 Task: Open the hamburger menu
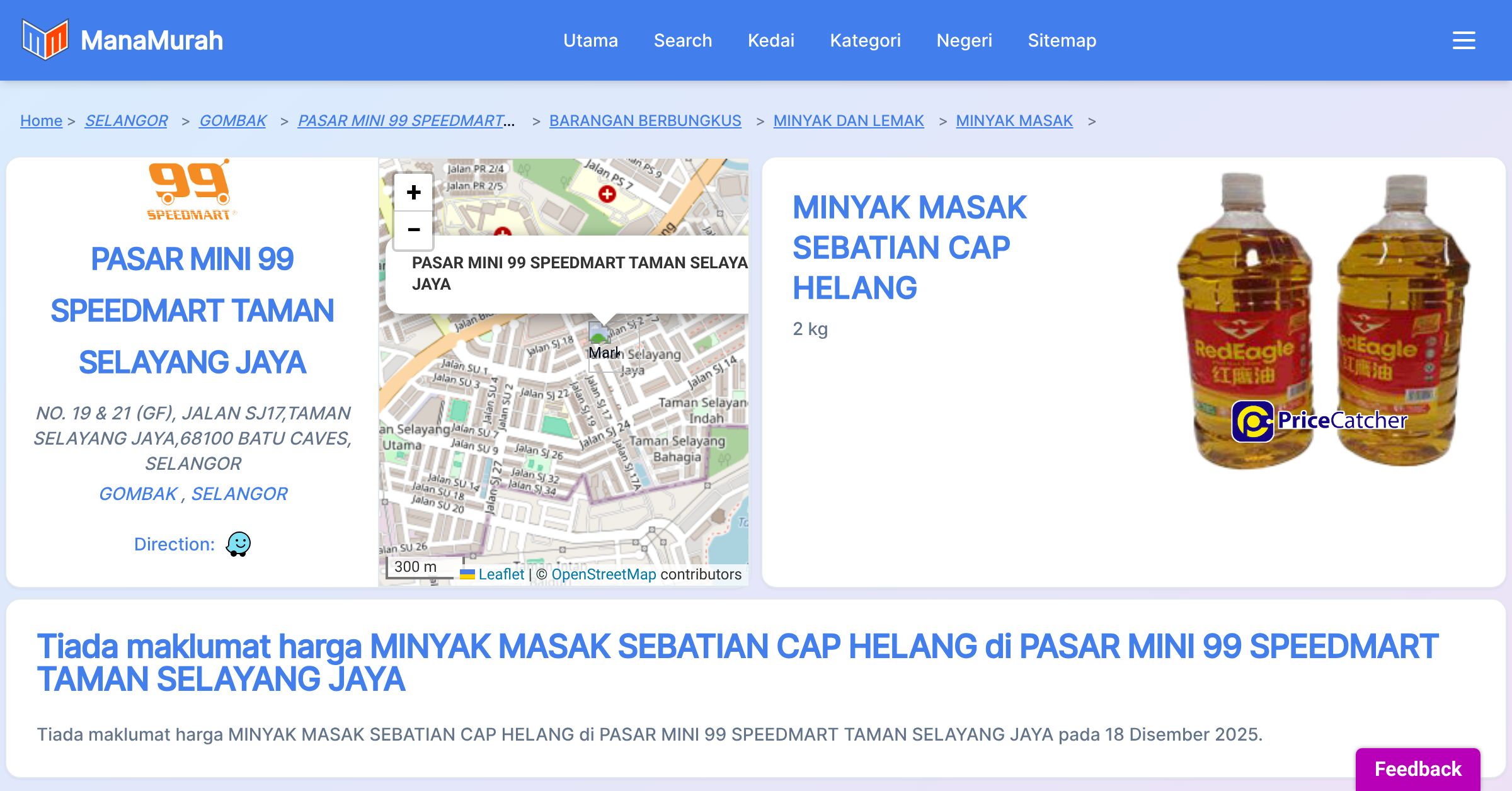[x=1463, y=40]
